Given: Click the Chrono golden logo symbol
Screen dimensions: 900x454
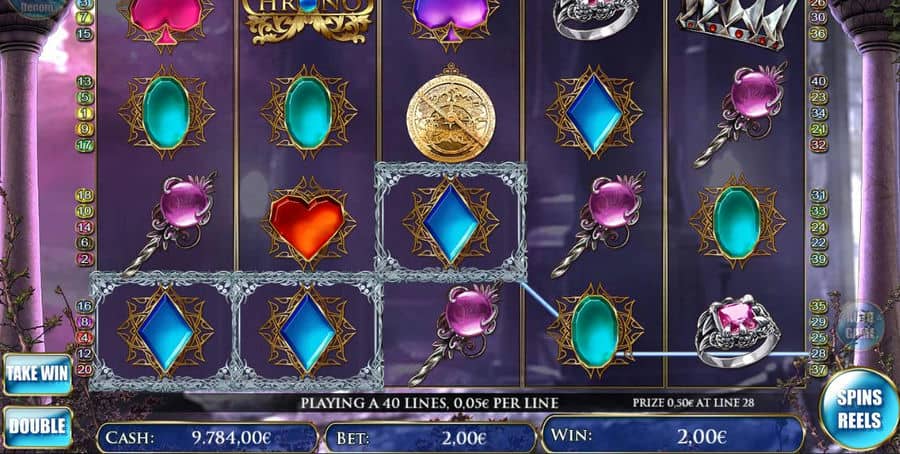Looking at the screenshot, I should (308, 18).
